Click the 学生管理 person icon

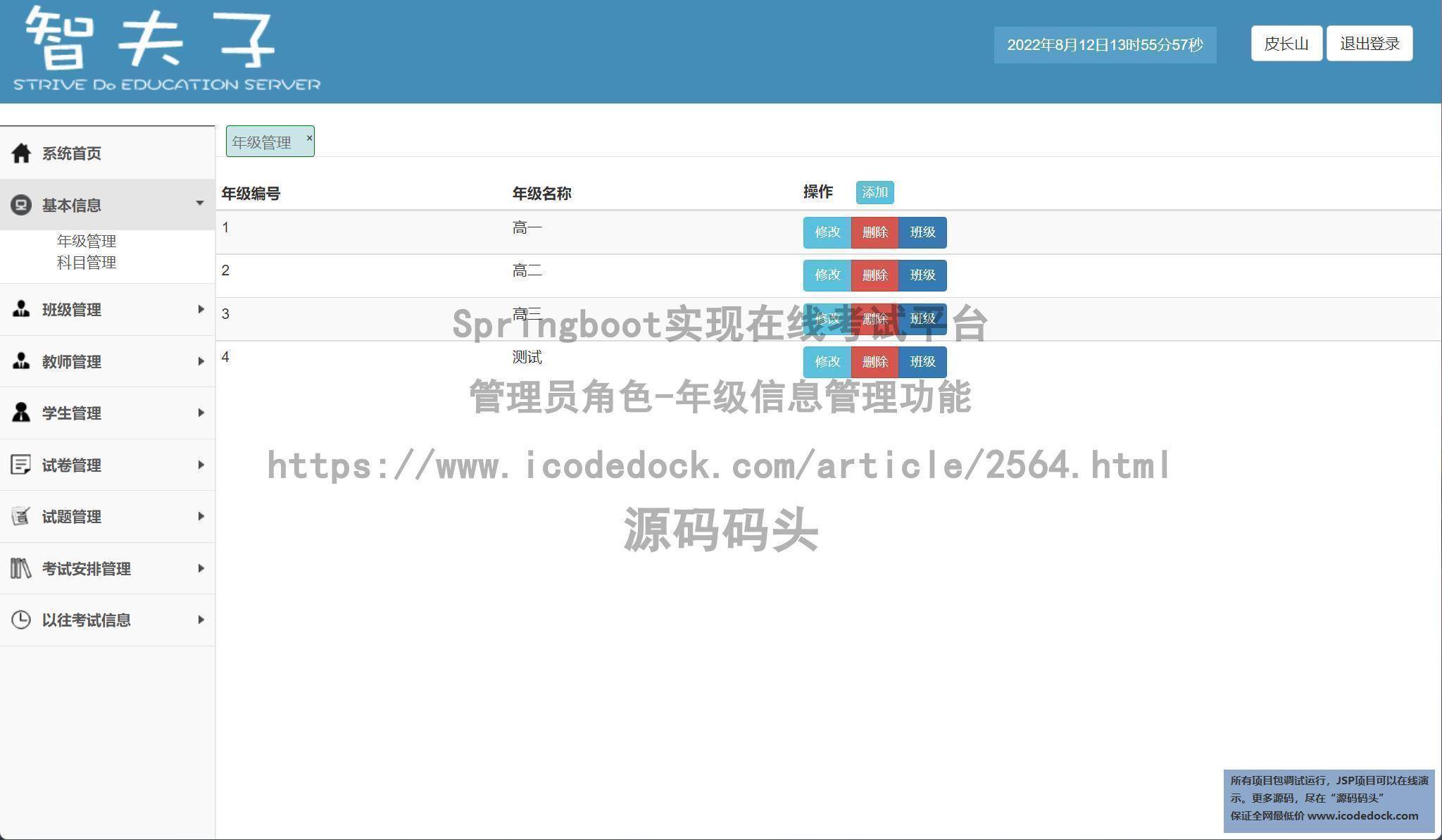(21, 413)
